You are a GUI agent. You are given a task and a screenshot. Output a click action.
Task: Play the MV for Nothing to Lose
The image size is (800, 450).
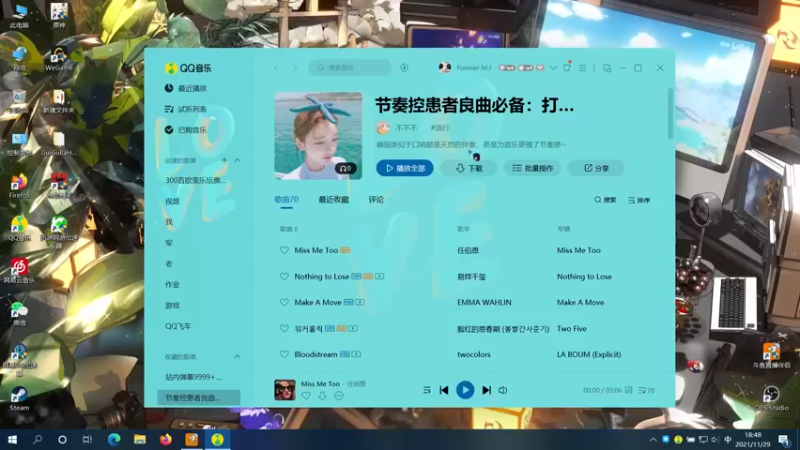click(380, 277)
